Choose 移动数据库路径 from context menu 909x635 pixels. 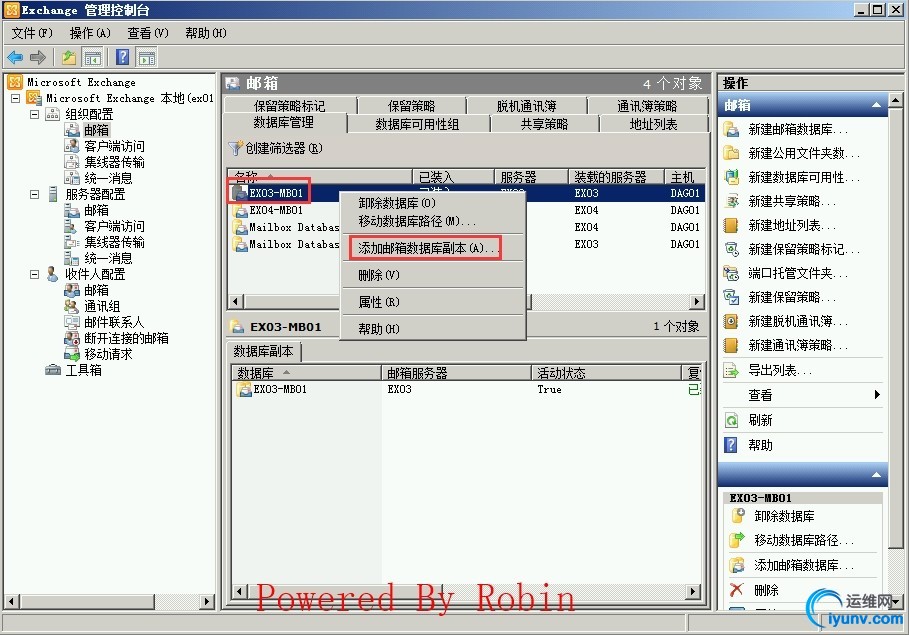[432, 221]
